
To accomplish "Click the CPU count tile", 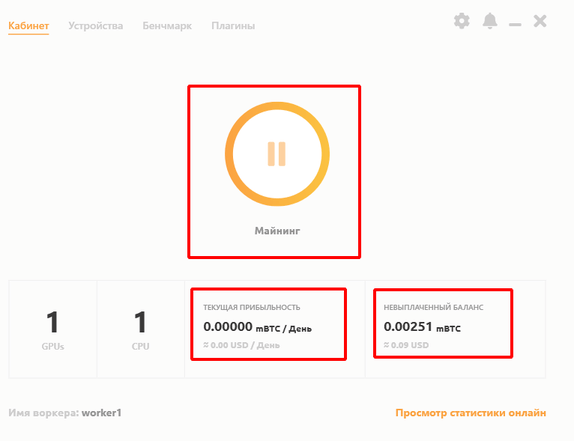I will point(141,329).
